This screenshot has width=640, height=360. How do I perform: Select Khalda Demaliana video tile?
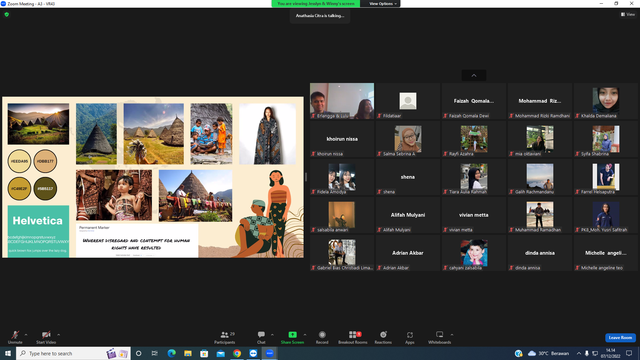(x=606, y=101)
